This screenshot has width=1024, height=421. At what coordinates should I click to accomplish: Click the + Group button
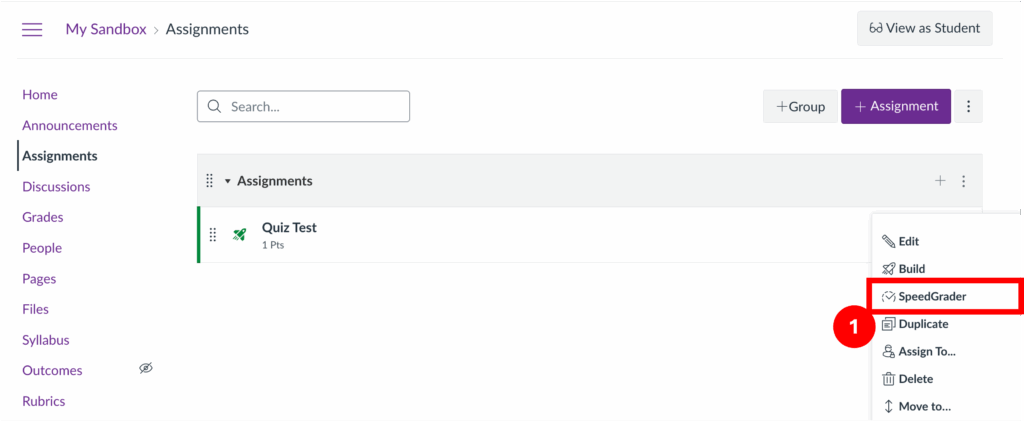[800, 106]
